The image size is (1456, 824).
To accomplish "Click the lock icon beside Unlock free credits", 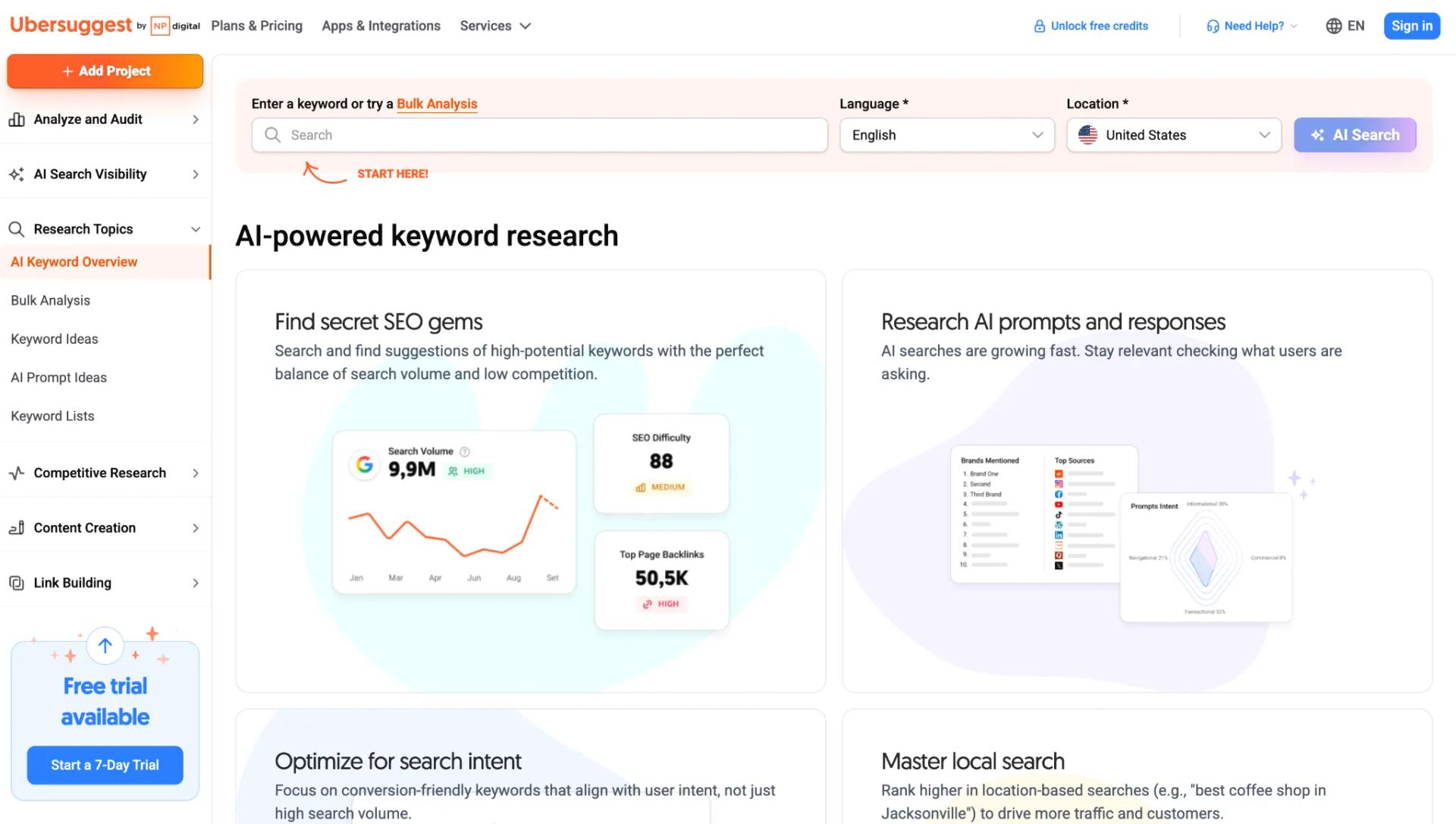I will click(x=1040, y=26).
